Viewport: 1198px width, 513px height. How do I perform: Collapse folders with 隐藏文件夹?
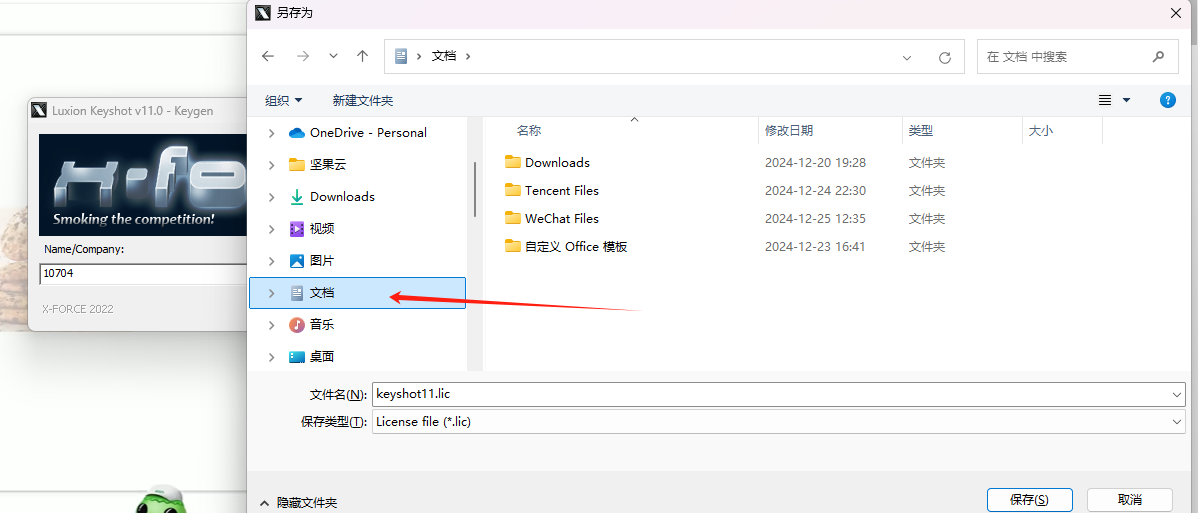pyautogui.click(x=298, y=502)
